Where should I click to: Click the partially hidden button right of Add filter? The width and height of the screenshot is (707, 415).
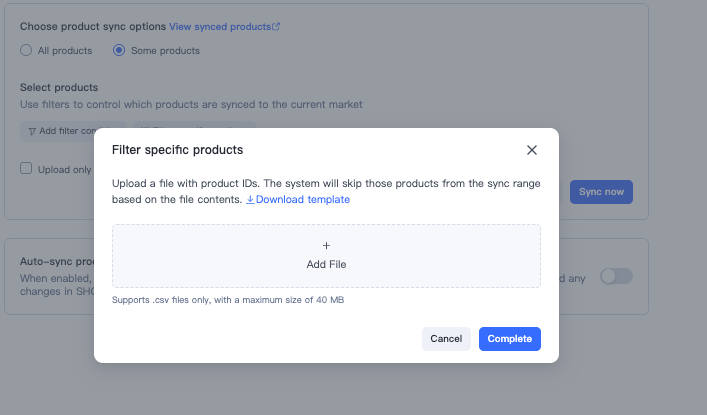pyautogui.click(x=194, y=124)
